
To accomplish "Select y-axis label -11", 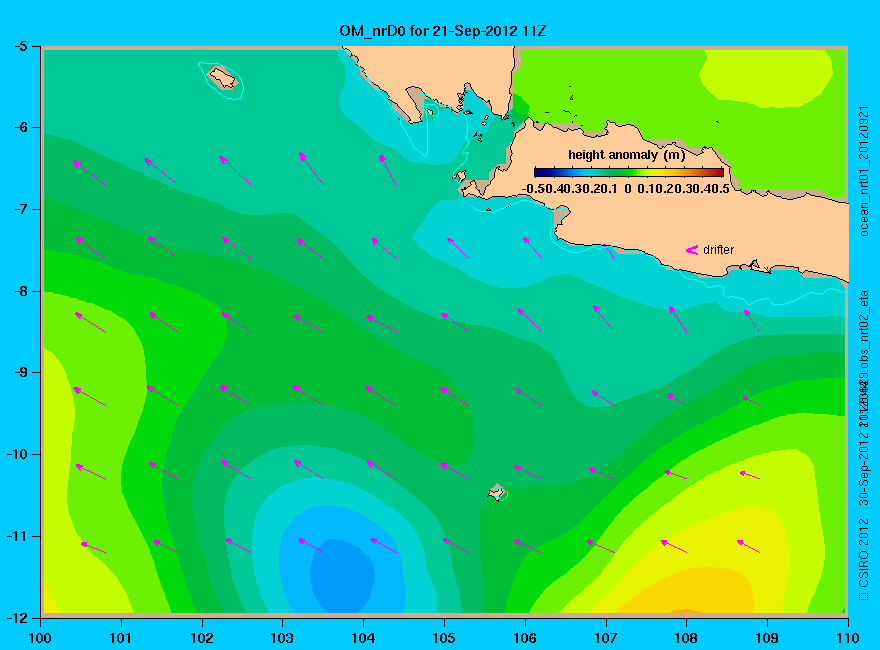I will 17,536.
